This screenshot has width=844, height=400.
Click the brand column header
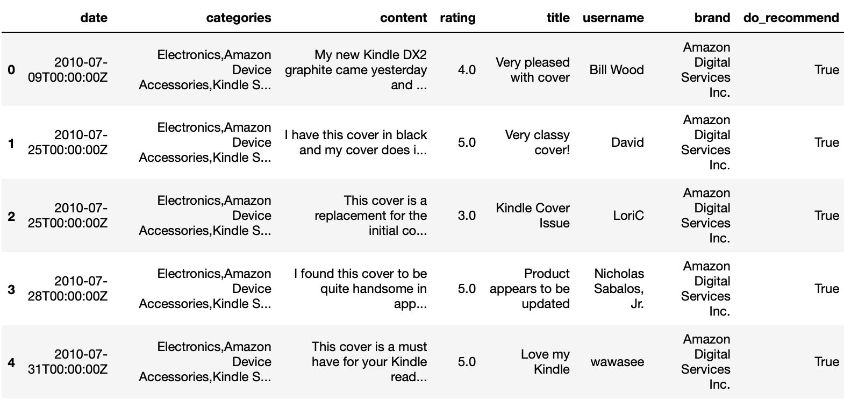712,18
